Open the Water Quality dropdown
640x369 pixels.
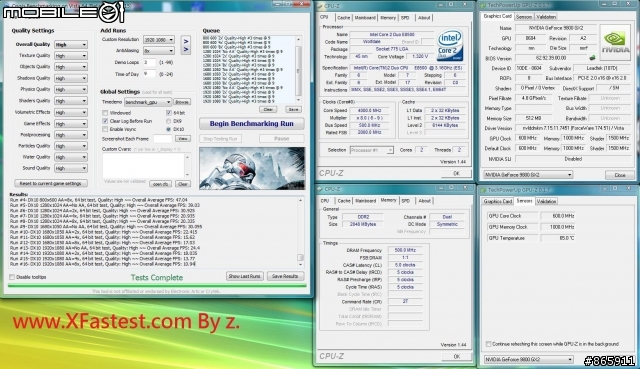tap(71, 157)
